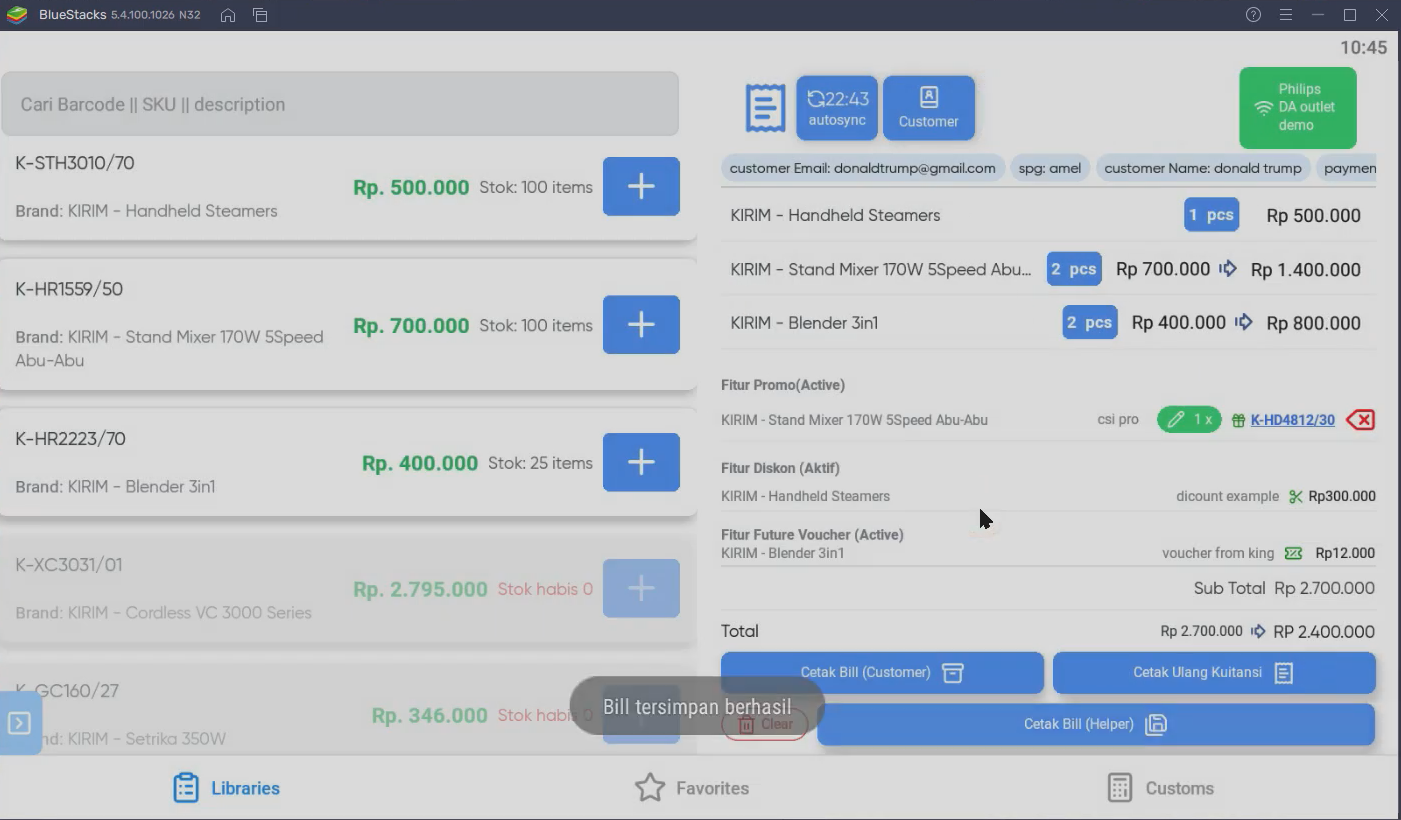Clear the cart with the Clear button

point(765,724)
